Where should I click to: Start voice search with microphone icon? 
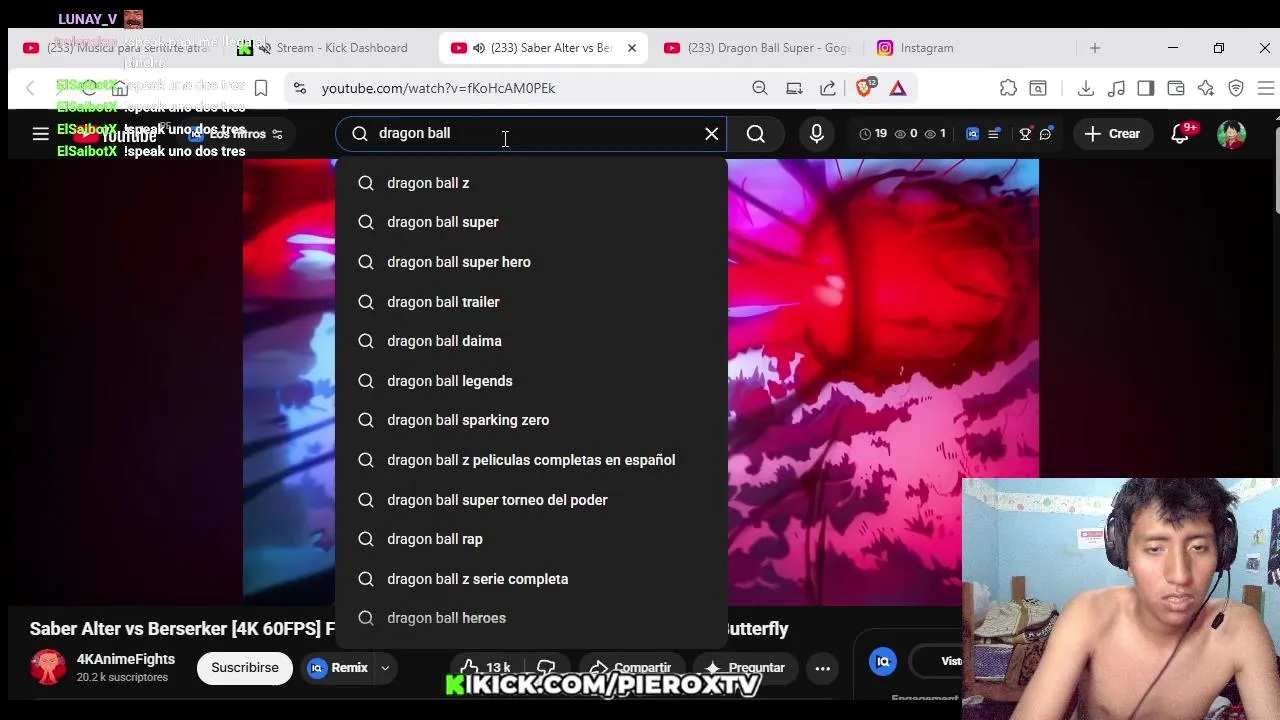[x=817, y=133]
